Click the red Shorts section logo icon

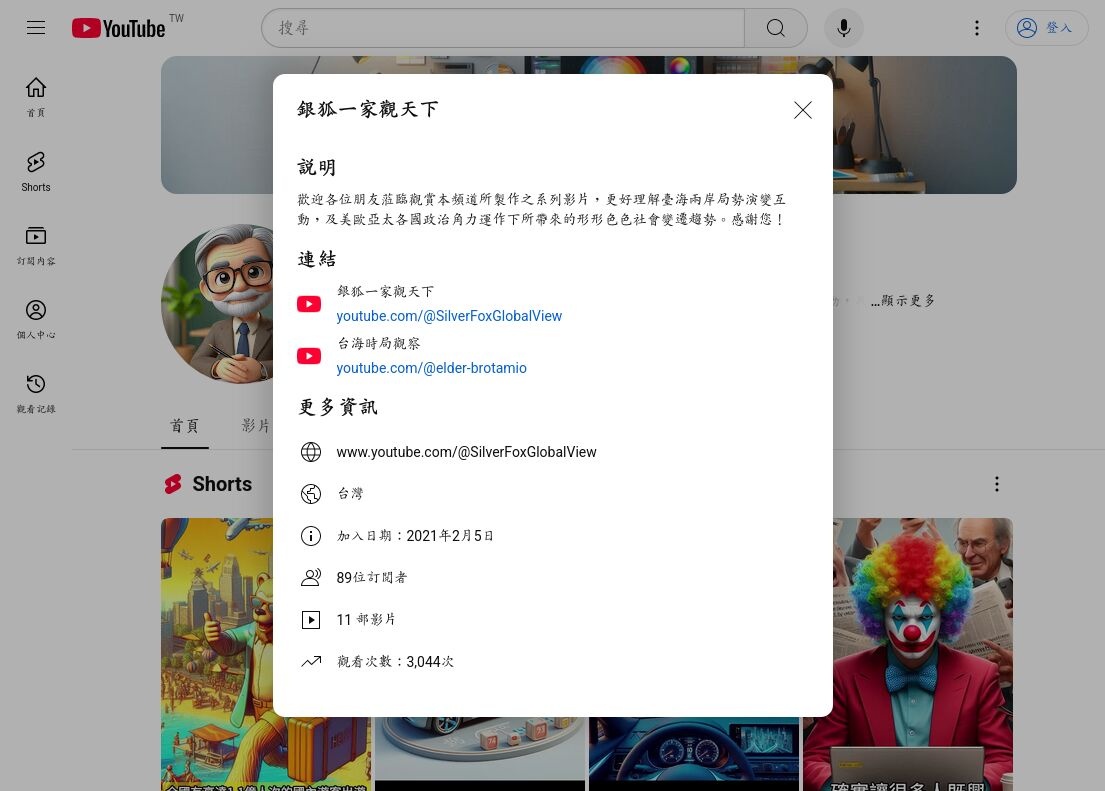pos(173,484)
